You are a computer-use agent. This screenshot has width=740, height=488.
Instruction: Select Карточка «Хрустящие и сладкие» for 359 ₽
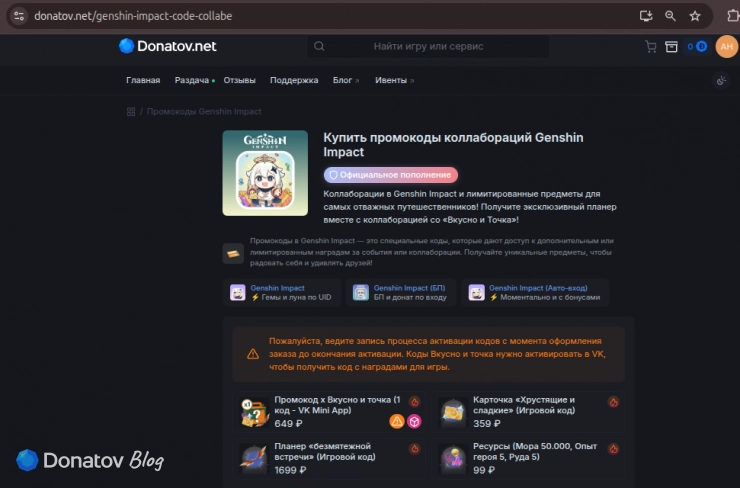click(x=528, y=412)
